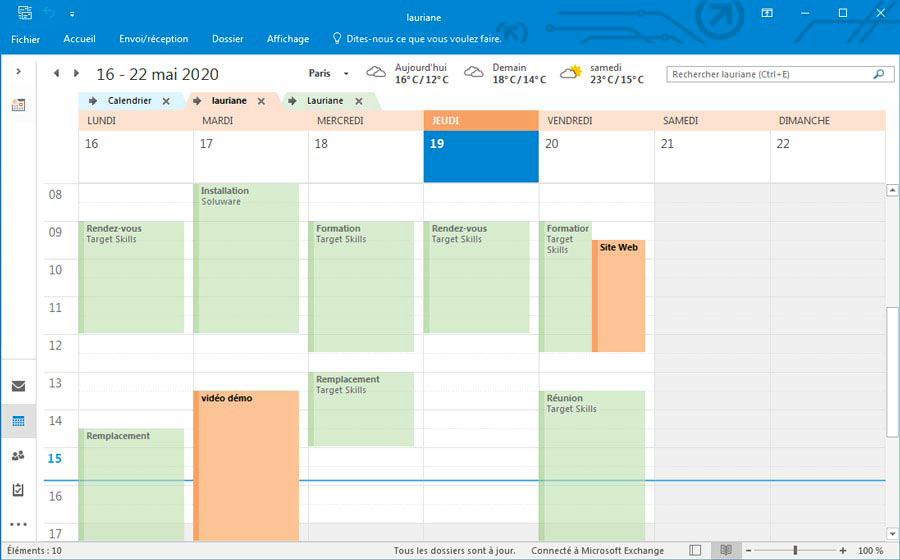Open the Affichage ribbon tab
Screen dimensions: 900x560
(x=288, y=39)
